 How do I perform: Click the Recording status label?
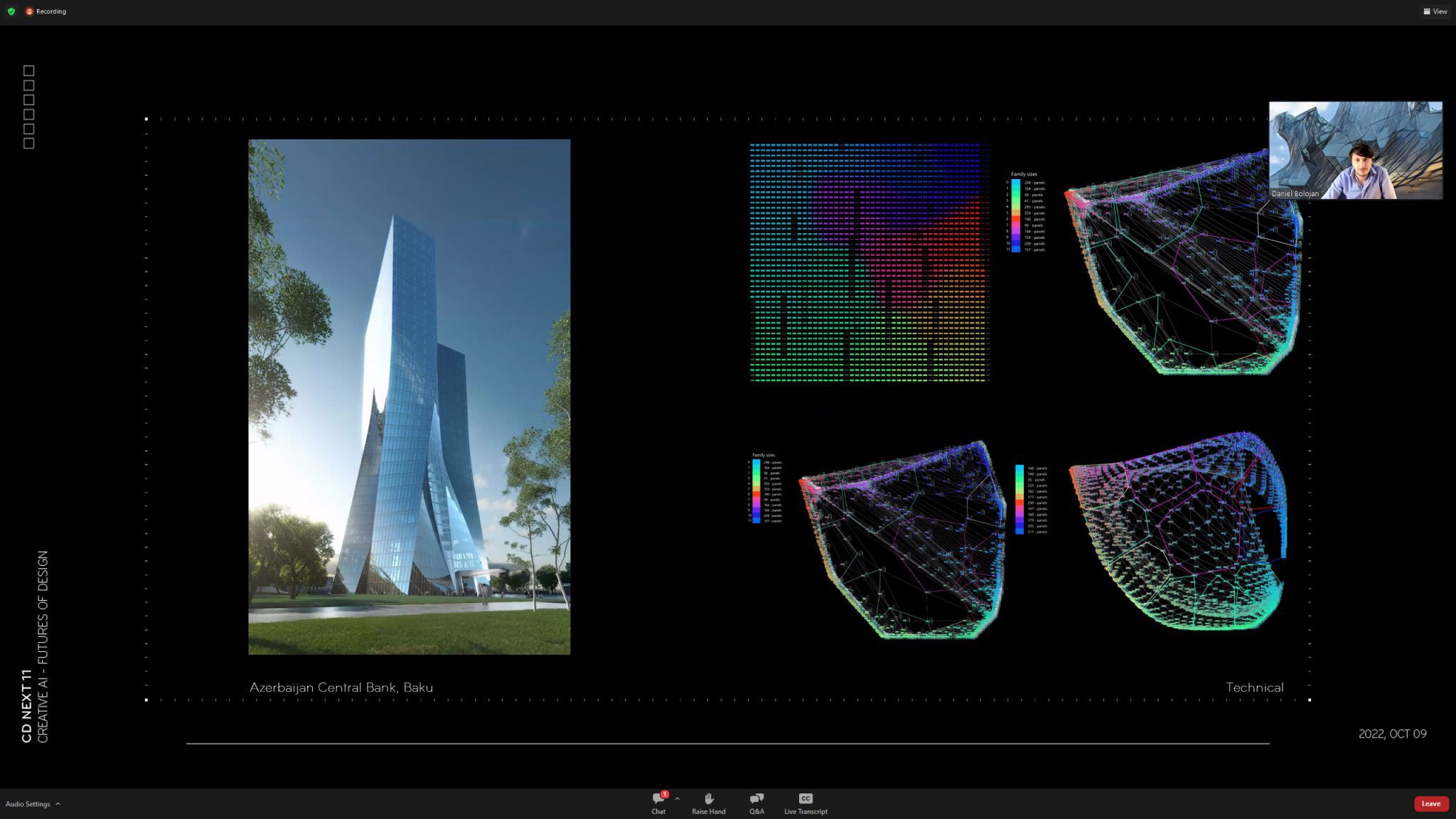point(50,11)
